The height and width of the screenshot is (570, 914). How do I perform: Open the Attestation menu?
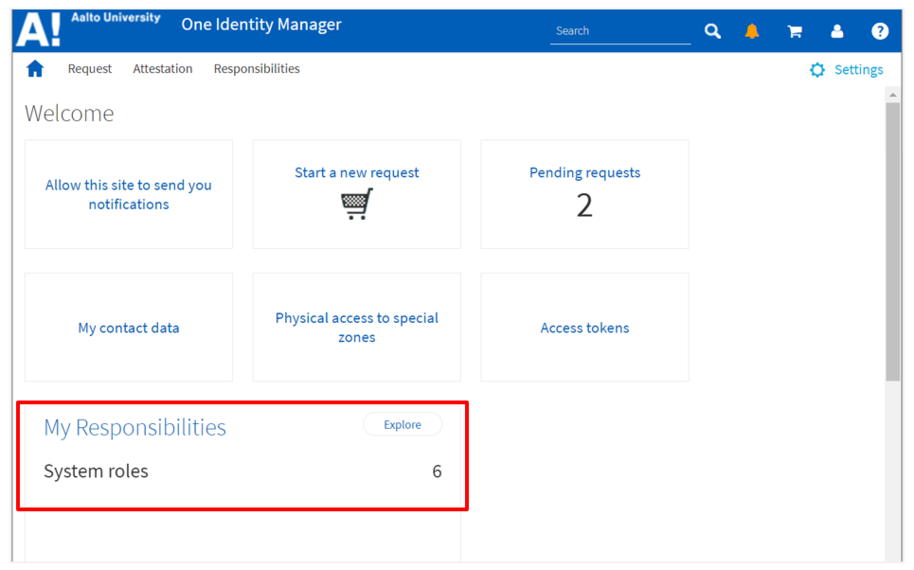point(163,69)
